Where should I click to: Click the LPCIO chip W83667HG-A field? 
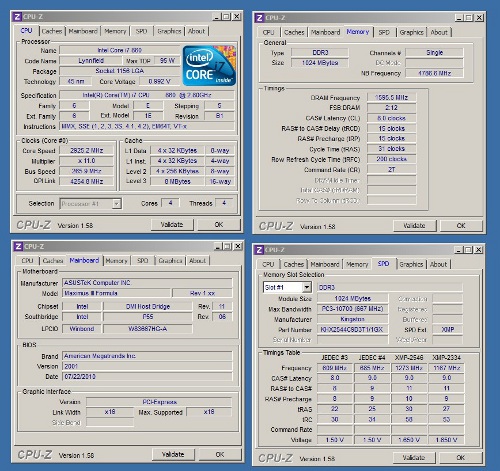click(148, 329)
